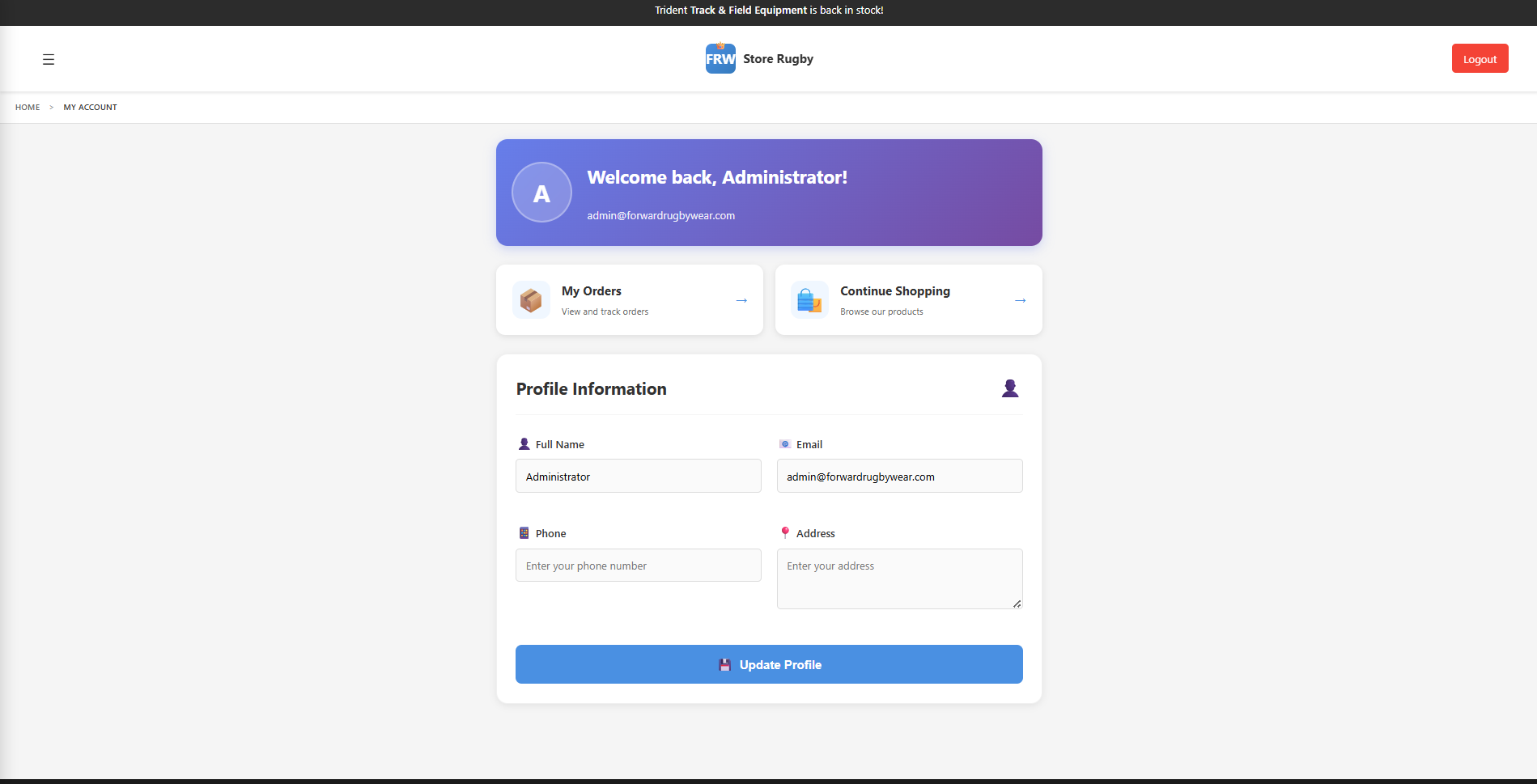Click the My Orders package icon
Screen dimensions: 1537x784
pos(531,300)
